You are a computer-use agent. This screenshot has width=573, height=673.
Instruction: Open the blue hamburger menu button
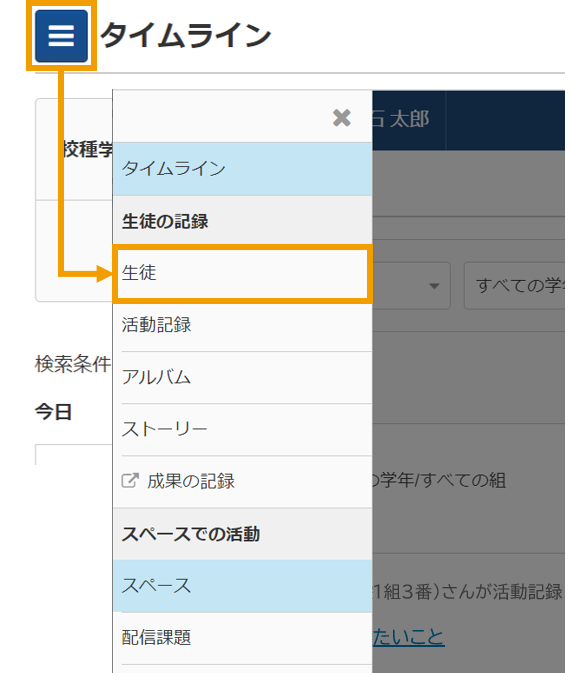point(61,36)
